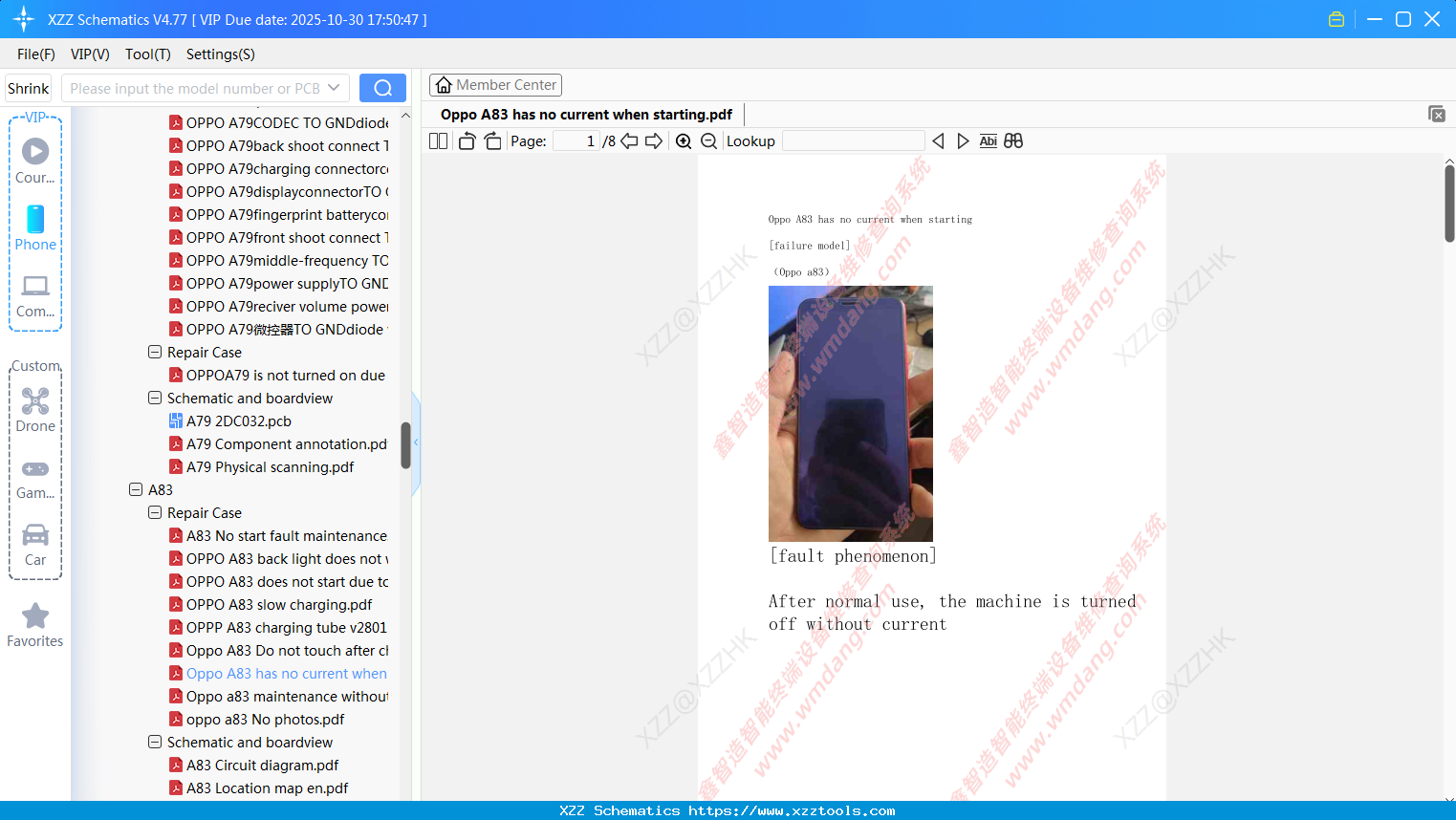Rotate page clockwise
Viewport: 1456px width, 820px height.
(x=492, y=141)
